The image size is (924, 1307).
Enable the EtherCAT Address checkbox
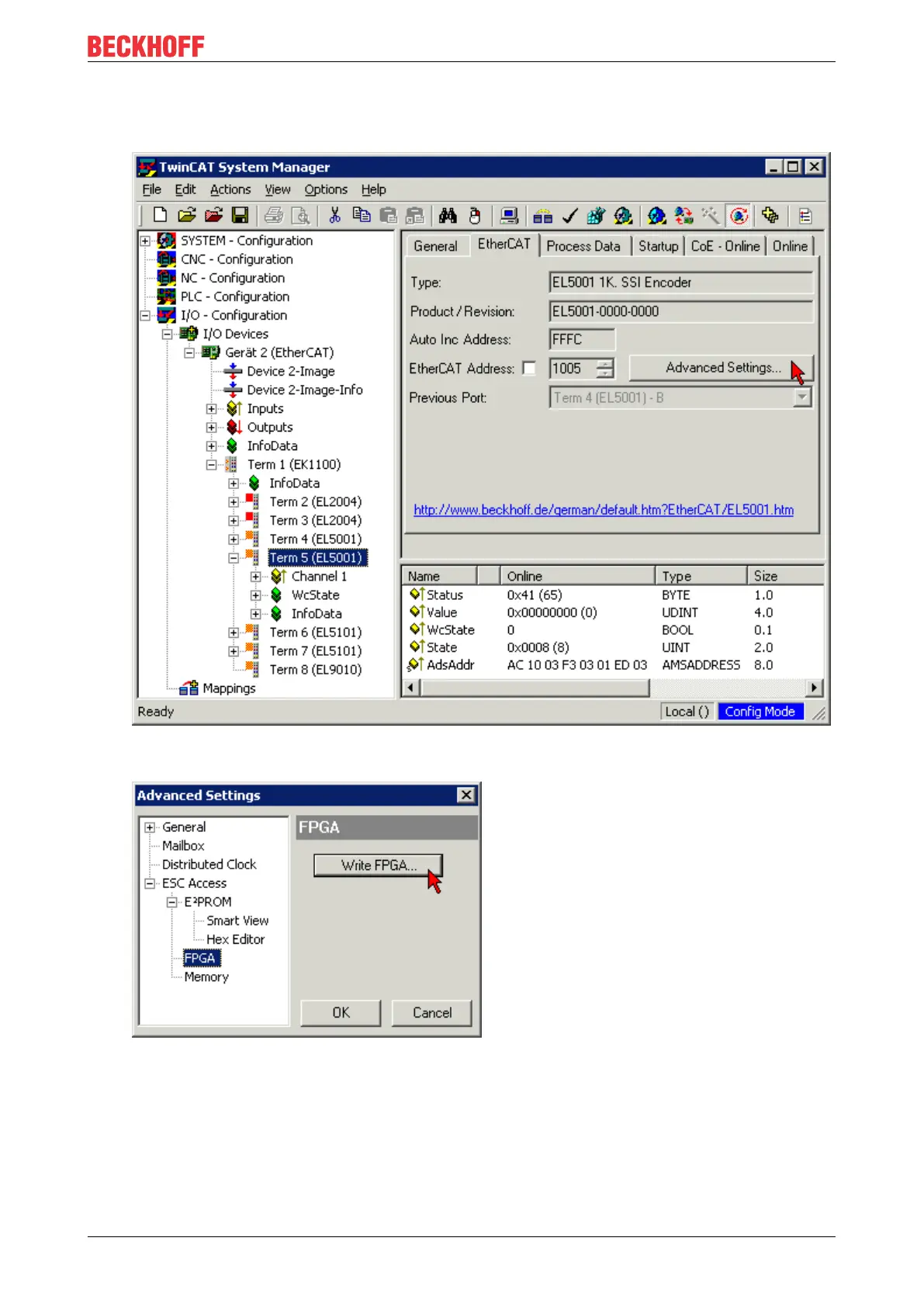pos(529,369)
